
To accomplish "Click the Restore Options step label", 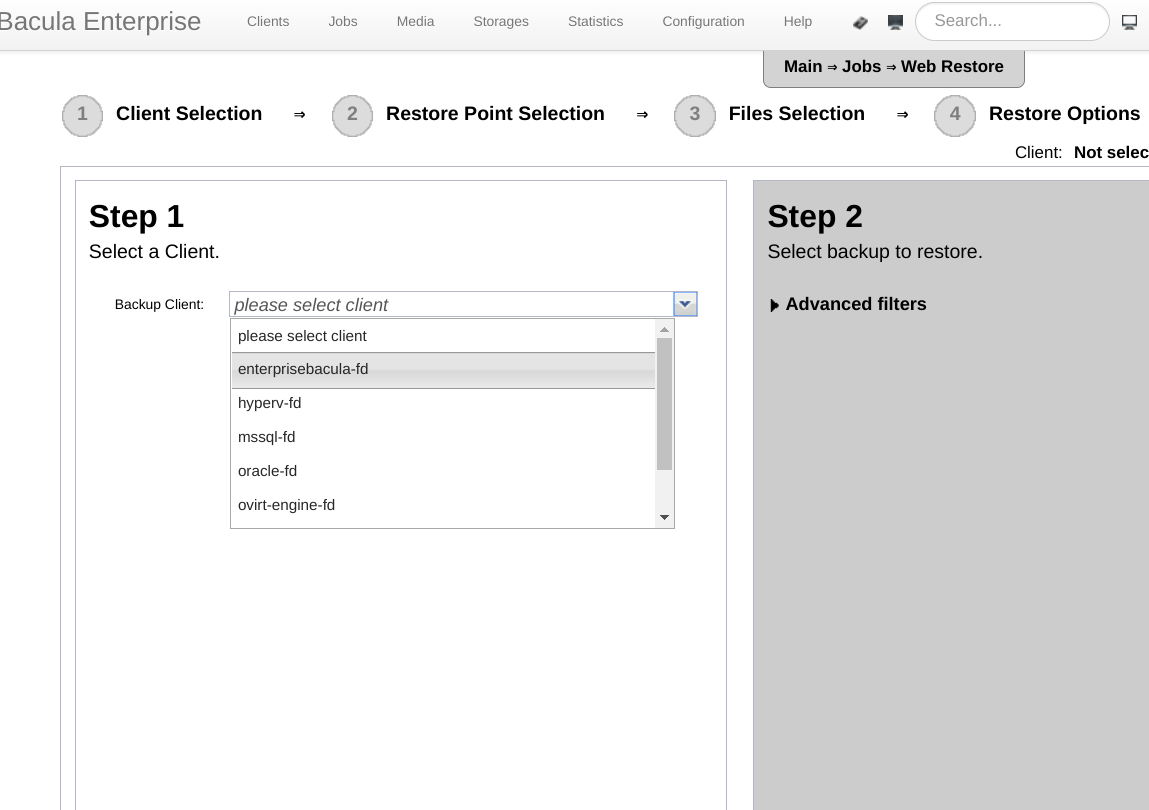I will click(1065, 114).
